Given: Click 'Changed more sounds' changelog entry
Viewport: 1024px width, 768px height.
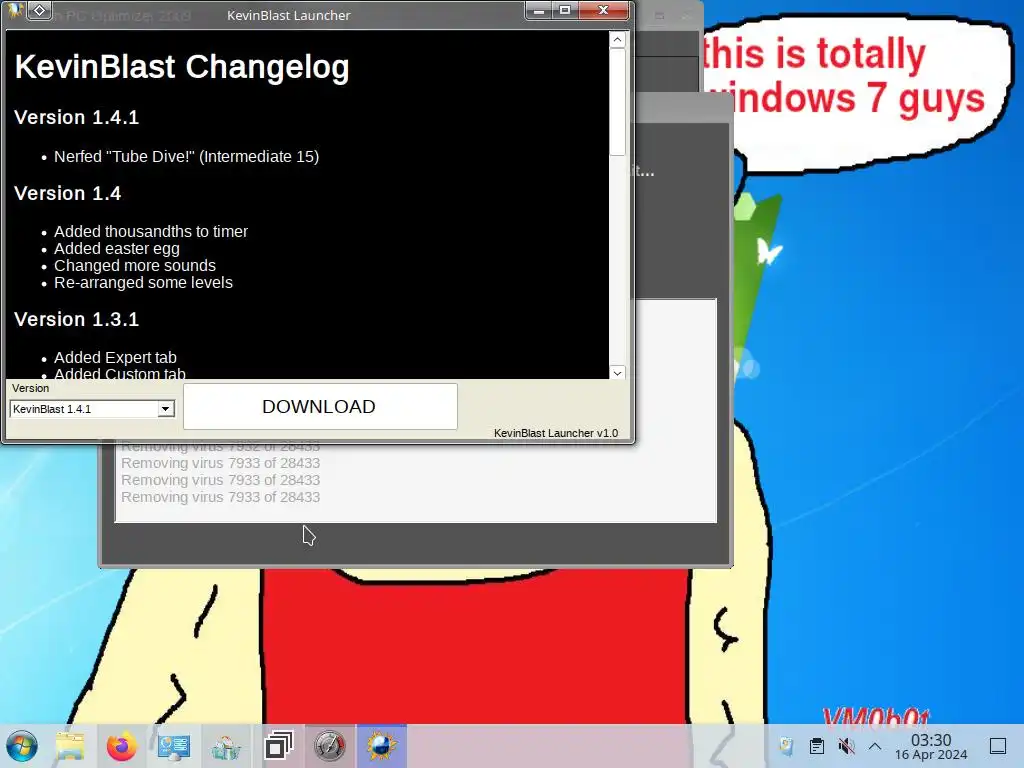Looking at the screenshot, I should pyautogui.click(x=135, y=266).
